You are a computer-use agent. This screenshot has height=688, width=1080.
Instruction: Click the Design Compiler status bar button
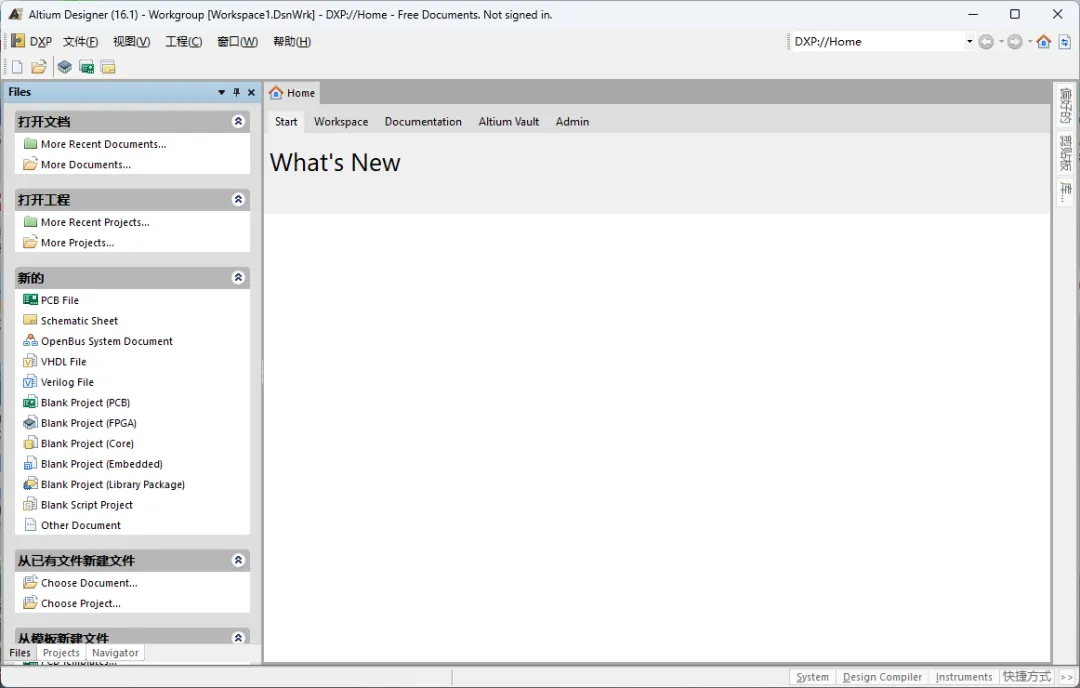point(882,677)
